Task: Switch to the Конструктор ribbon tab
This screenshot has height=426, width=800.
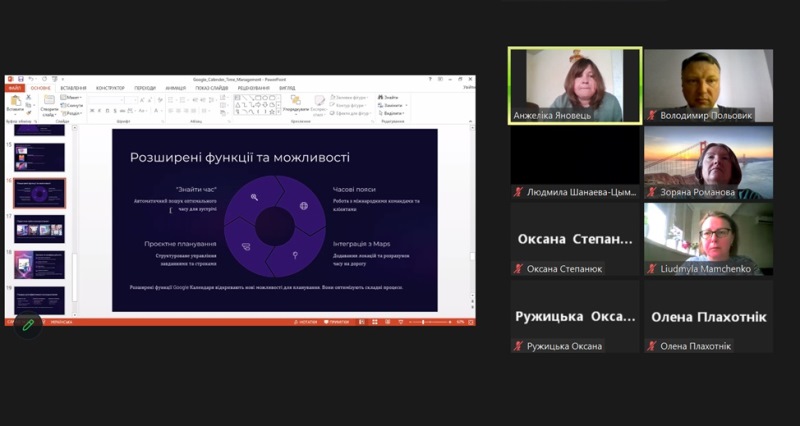Action: [x=110, y=88]
